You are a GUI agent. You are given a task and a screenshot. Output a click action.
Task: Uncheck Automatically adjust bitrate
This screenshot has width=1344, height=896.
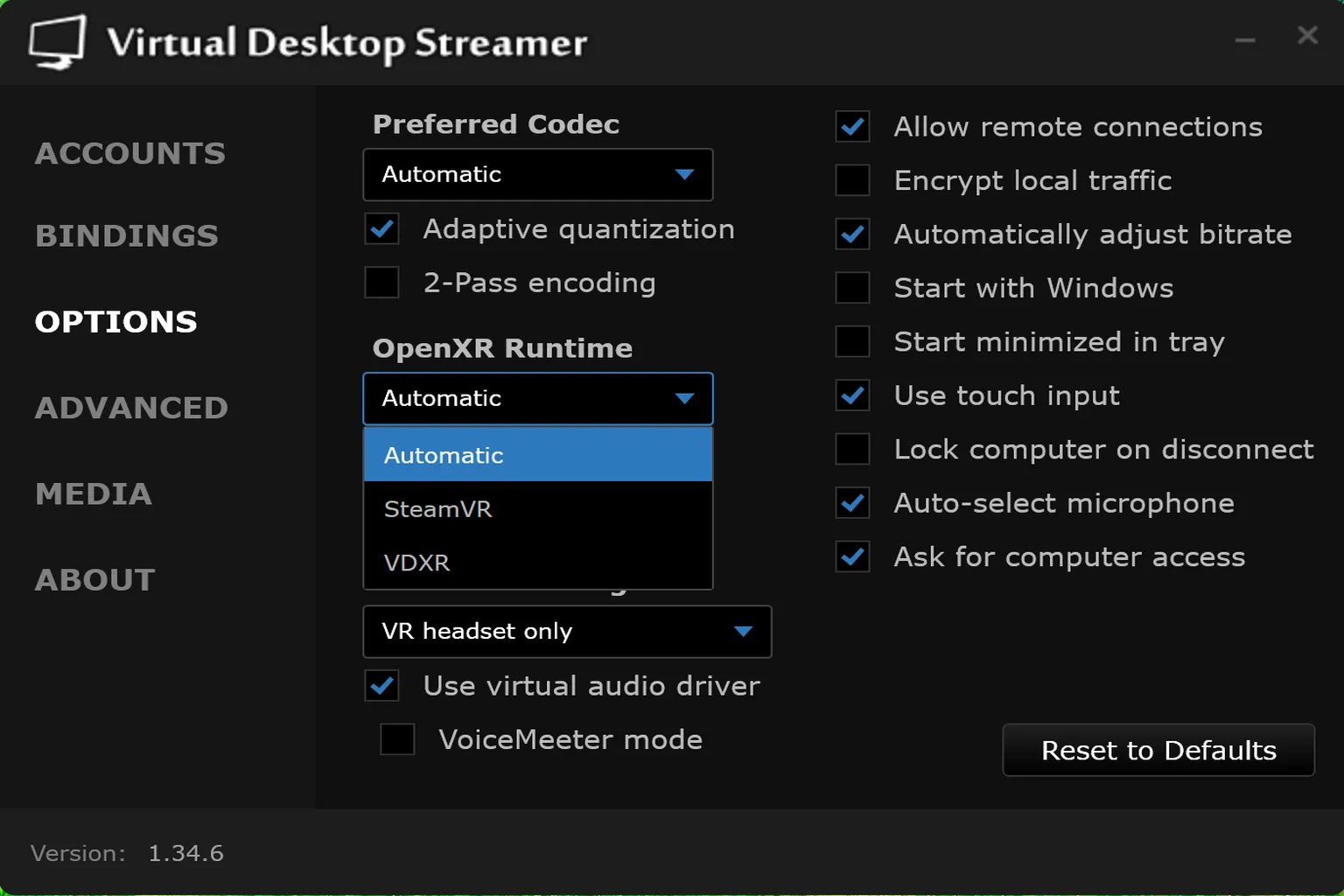pos(851,234)
